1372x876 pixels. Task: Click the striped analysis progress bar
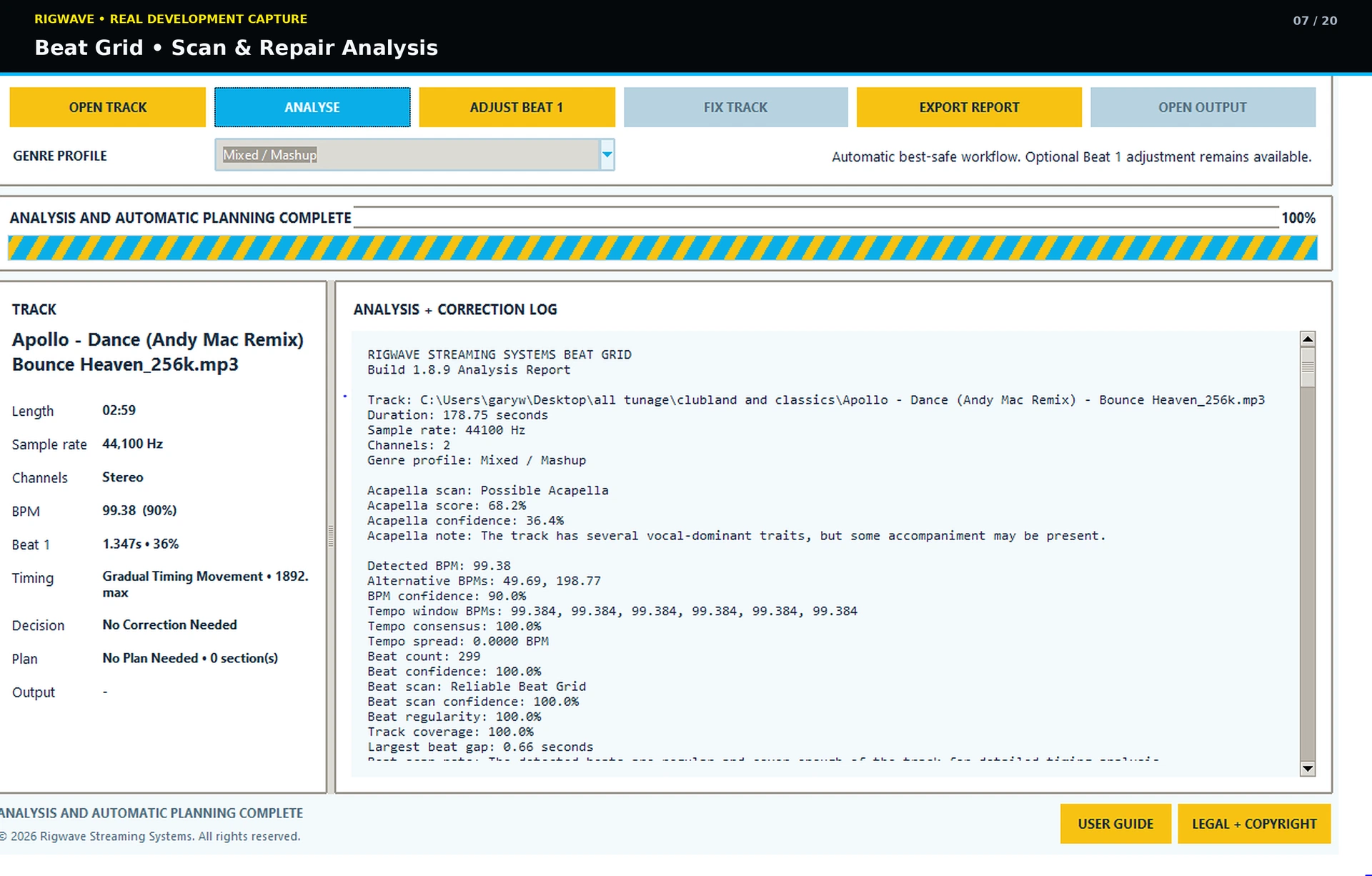(x=662, y=248)
